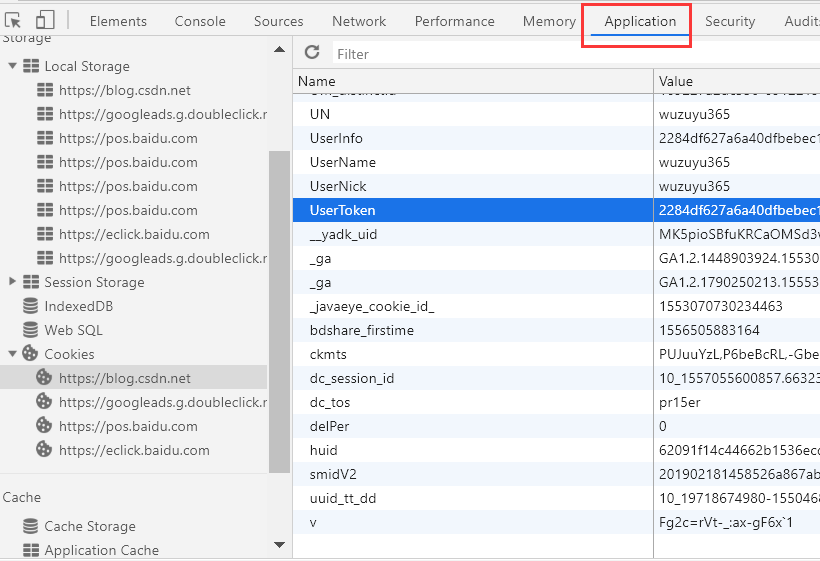The image size is (820, 561).
Task: Click the IndexedDB database icon
Action: click(x=31, y=306)
